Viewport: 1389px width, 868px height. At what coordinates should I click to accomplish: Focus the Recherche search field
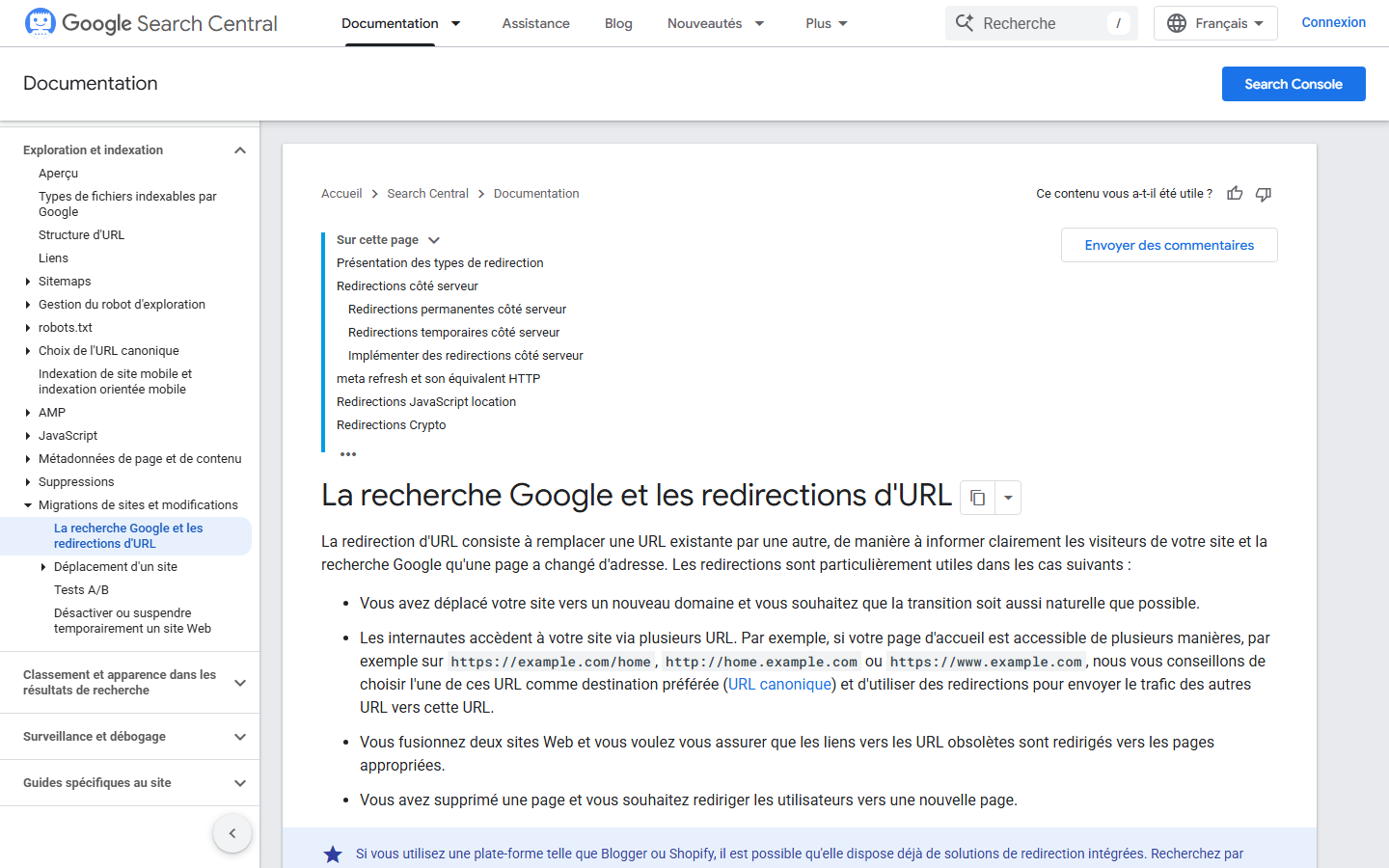[1042, 23]
